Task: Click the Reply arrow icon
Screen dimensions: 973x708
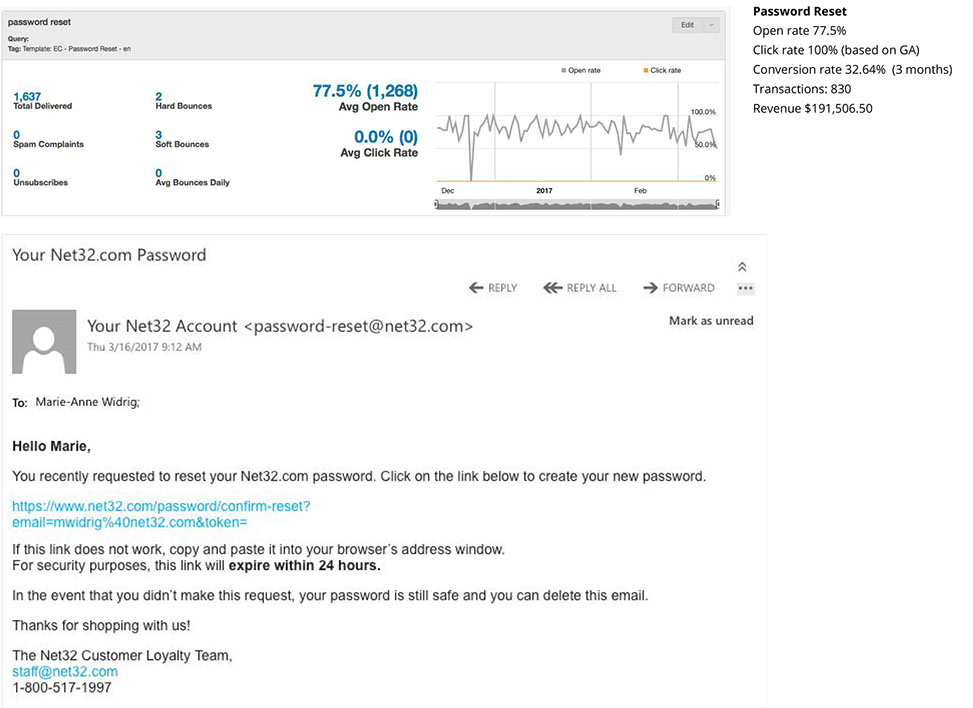Action: (x=476, y=288)
